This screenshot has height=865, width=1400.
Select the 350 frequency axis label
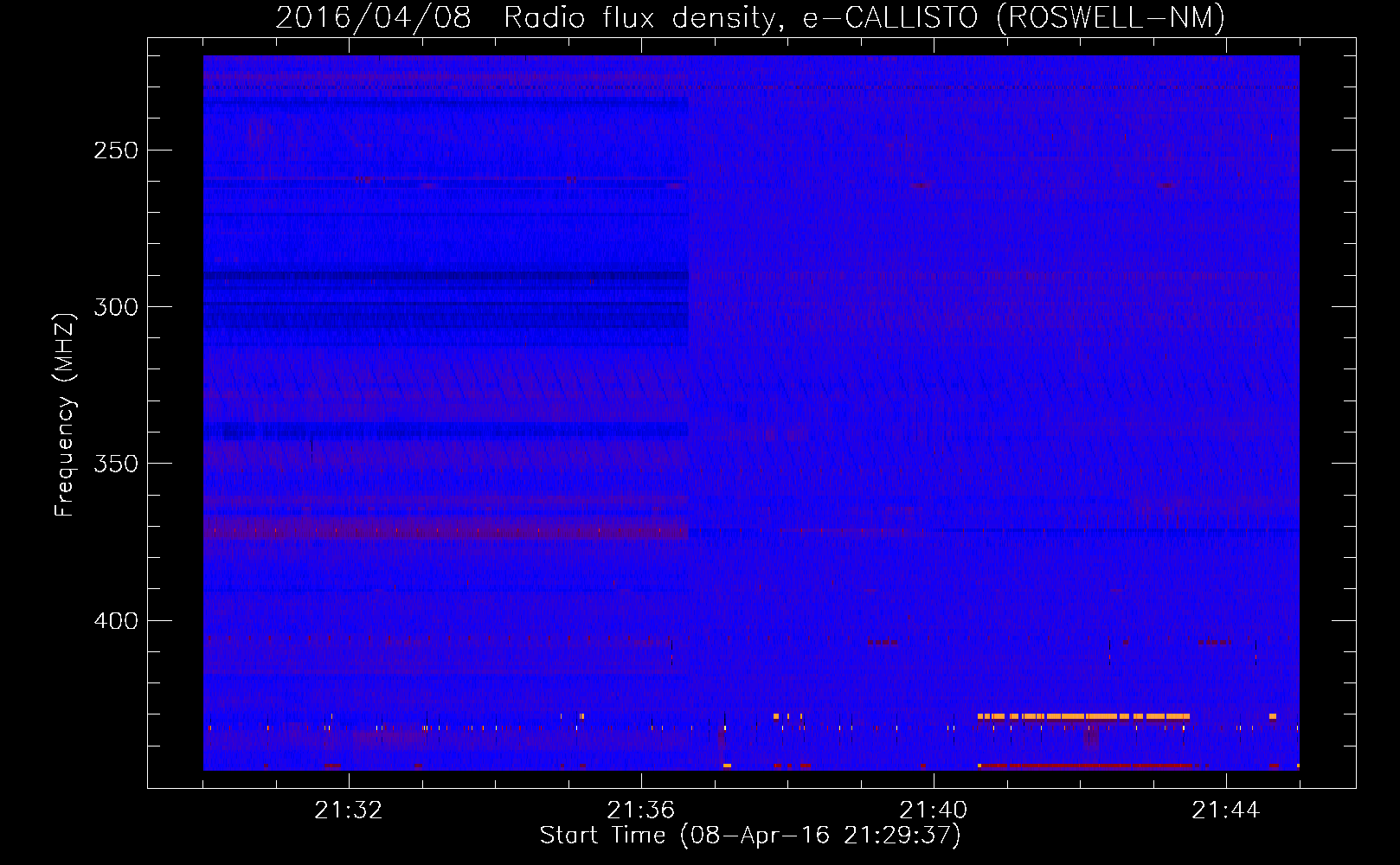coord(116,464)
